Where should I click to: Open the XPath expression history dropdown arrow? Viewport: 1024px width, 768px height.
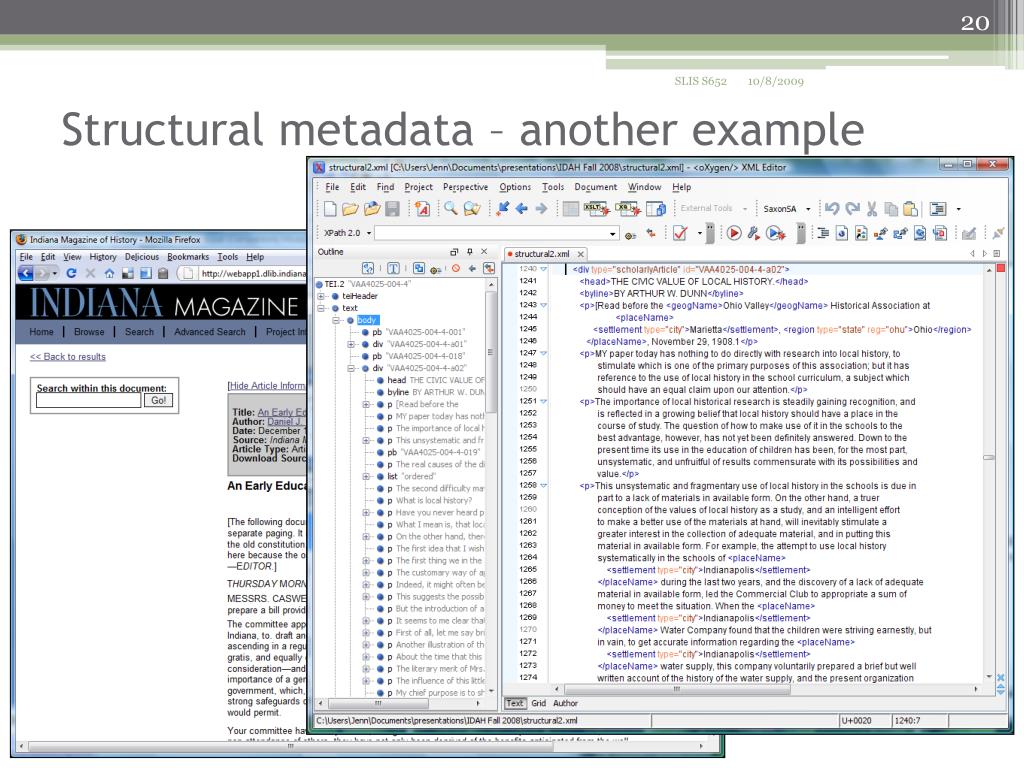613,234
